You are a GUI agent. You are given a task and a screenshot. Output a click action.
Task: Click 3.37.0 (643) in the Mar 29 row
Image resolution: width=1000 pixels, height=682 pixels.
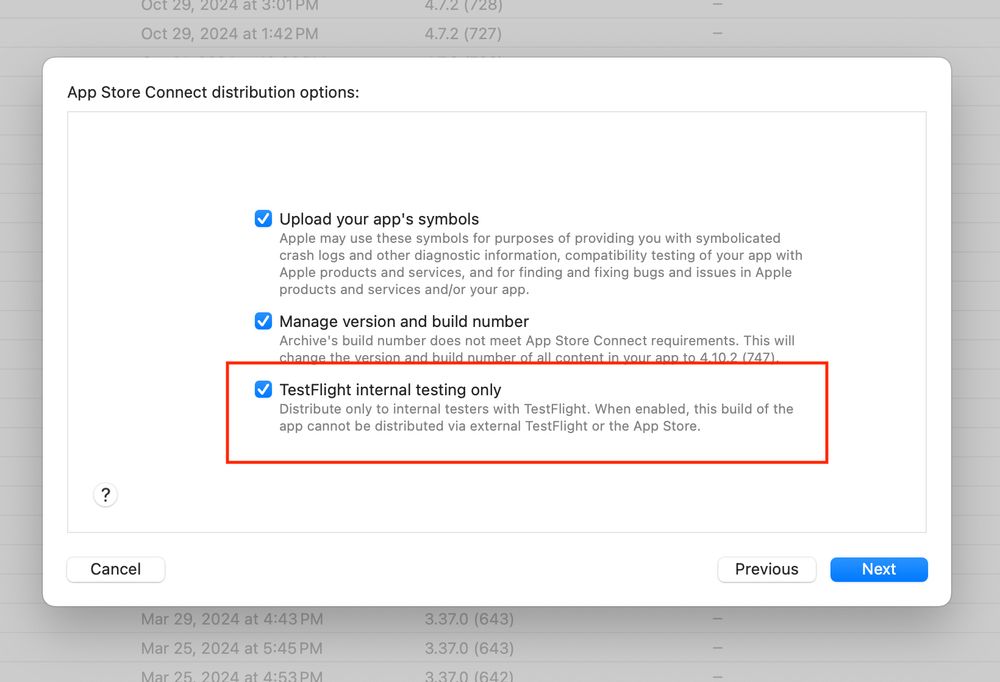point(469,619)
